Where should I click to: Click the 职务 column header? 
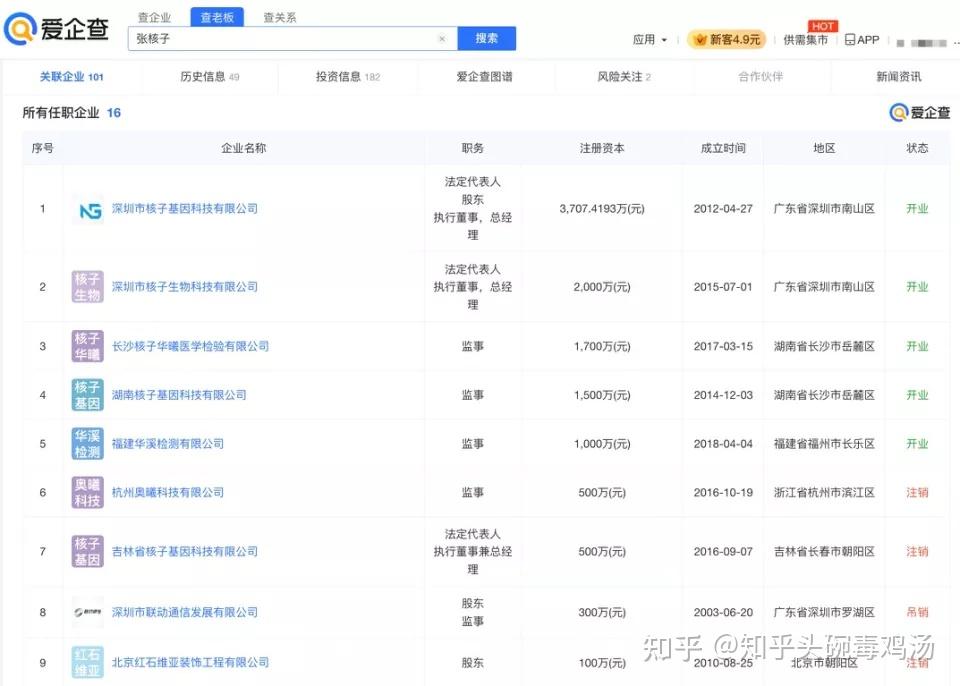pyautogui.click(x=473, y=148)
